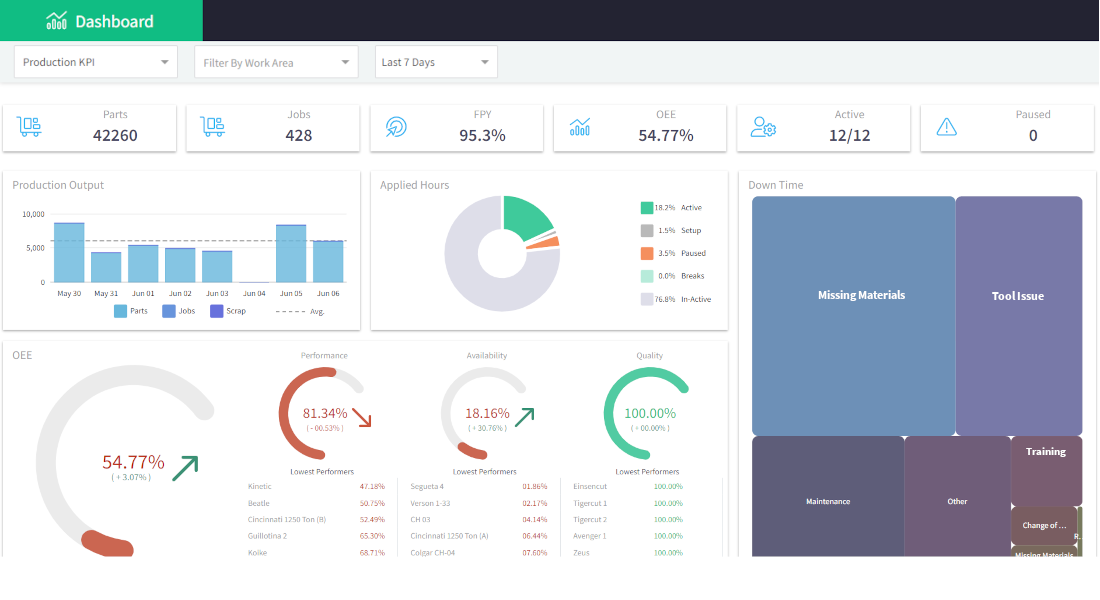Click the warning triangle icon on the Paused card
Viewport: 1100px width, 600px height.
(947, 127)
